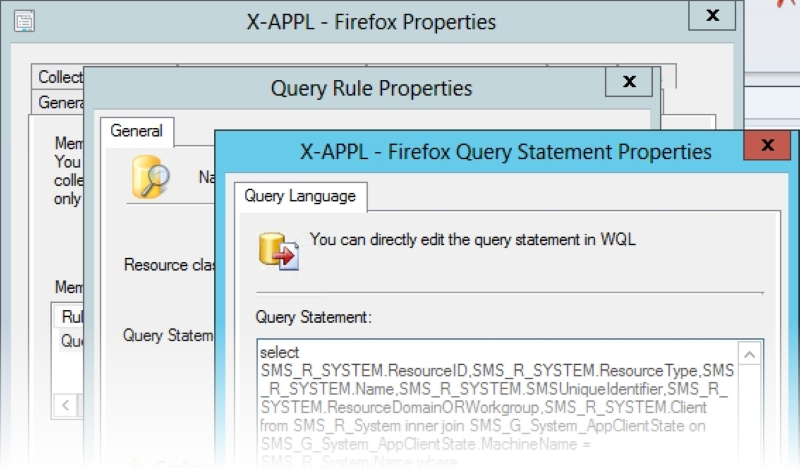Switch to the Query Language tab
The width and height of the screenshot is (800, 470).
tap(301, 196)
